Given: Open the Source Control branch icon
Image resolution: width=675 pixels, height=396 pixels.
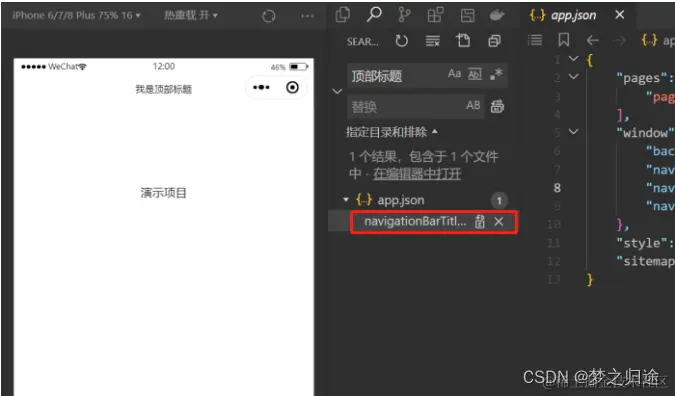Looking at the screenshot, I should pyautogui.click(x=404, y=15).
